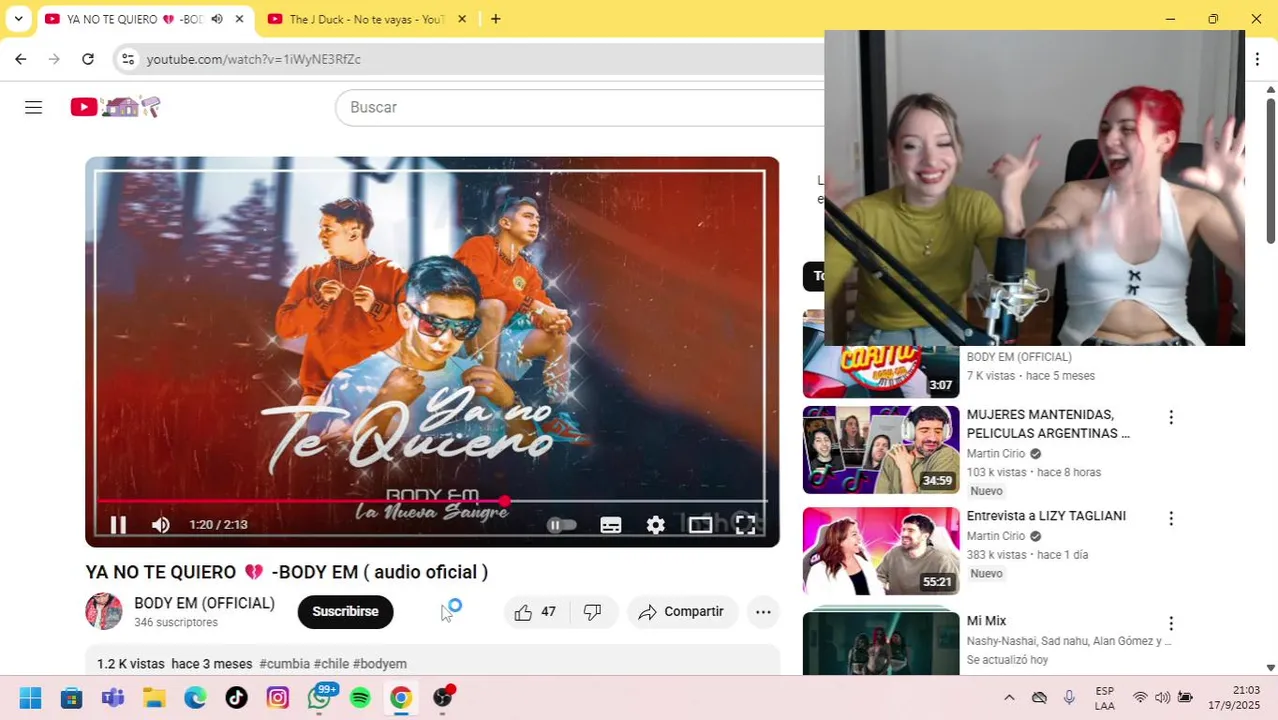
Task: Open options for MUJERES MANTENIDAS video
Action: [1171, 417]
